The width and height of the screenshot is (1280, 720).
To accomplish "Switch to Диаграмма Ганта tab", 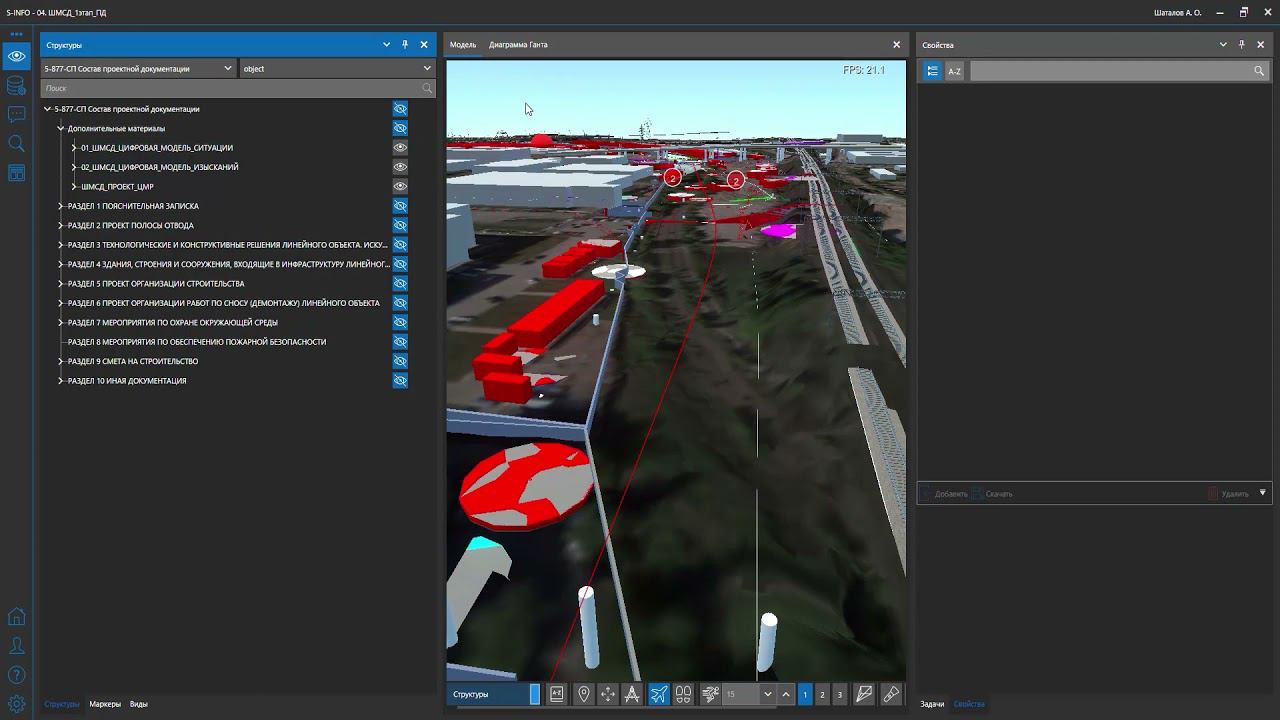I will pyautogui.click(x=518, y=45).
